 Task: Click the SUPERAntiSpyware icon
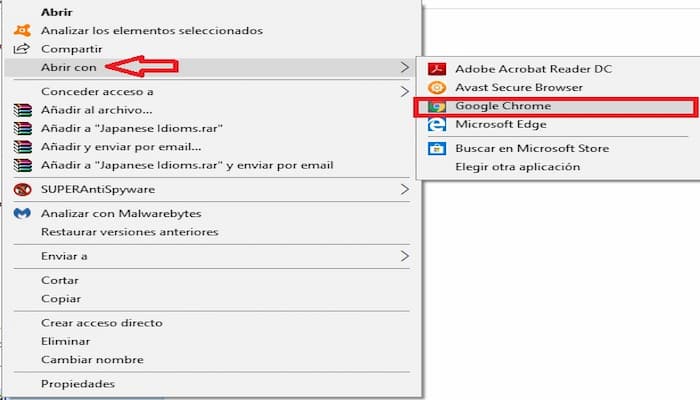pyautogui.click(x=22, y=189)
